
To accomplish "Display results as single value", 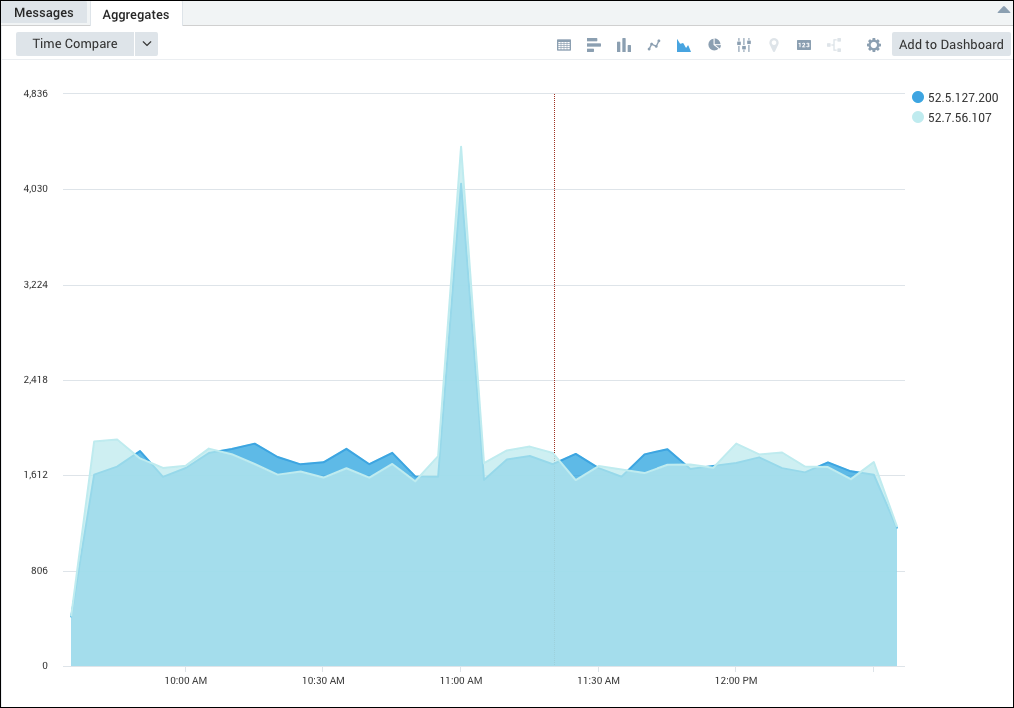I will [x=804, y=44].
